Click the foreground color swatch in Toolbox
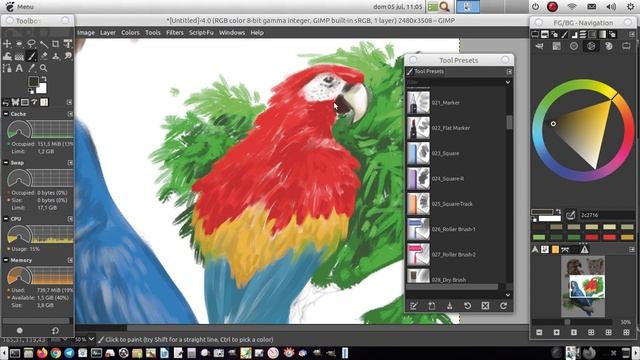The width and height of the screenshot is (640, 360). [33, 81]
